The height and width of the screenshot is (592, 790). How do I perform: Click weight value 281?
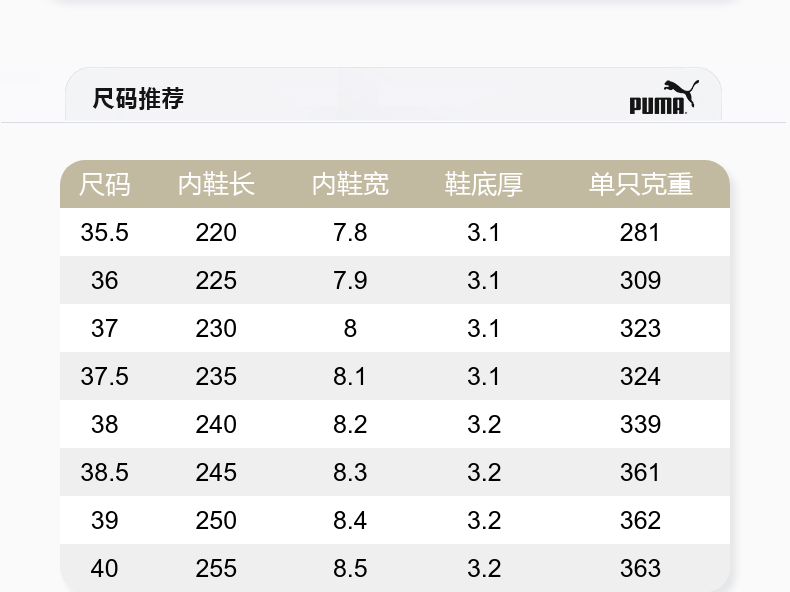pos(640,233)
